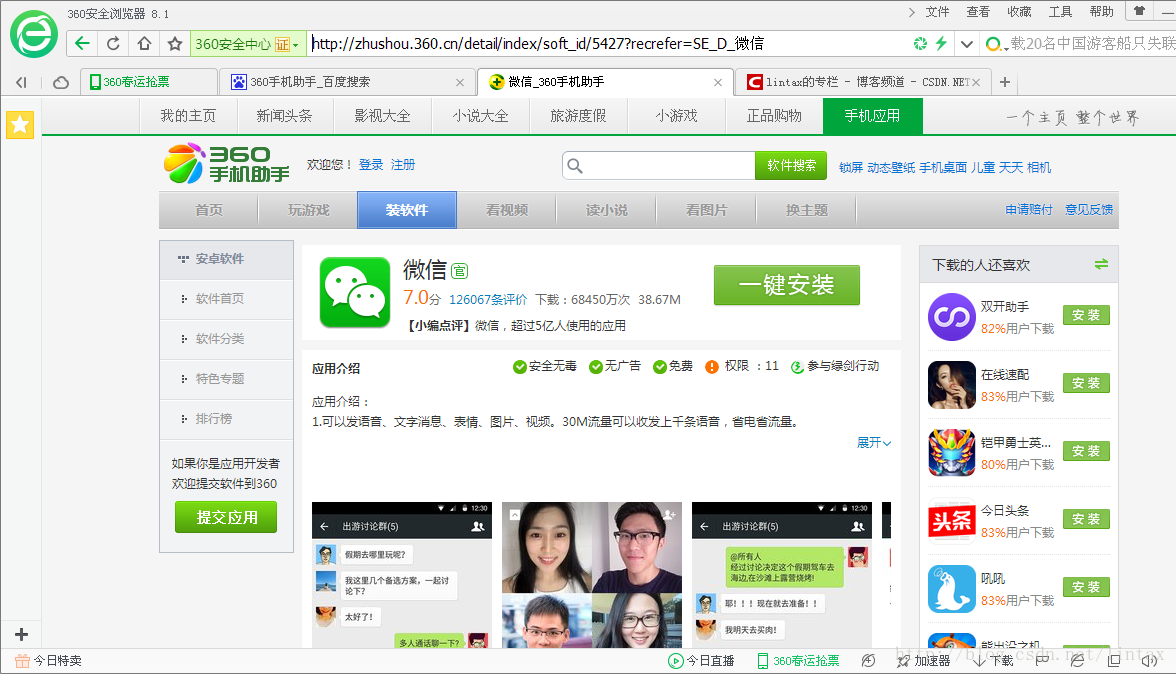Click the 申请赔付 link
Screen dimensions: 1176x674
coord(1029,209)
